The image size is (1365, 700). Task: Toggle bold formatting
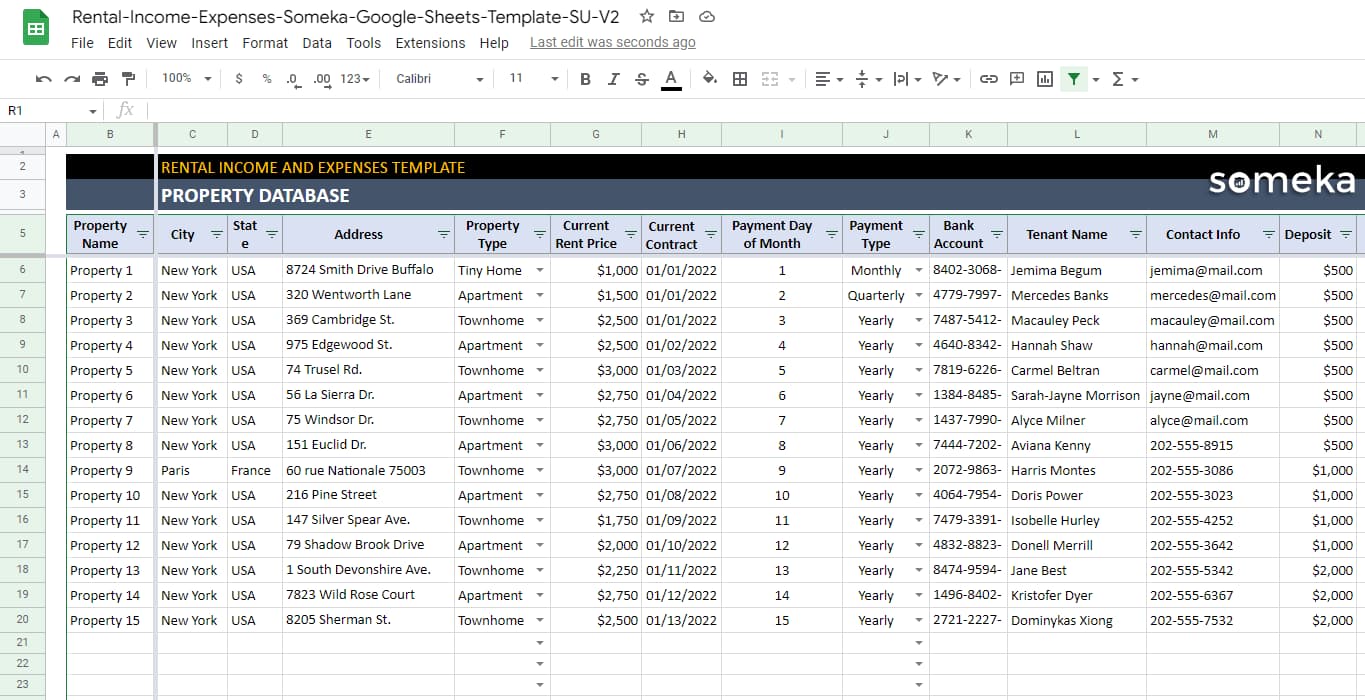(x=585, y=78)
